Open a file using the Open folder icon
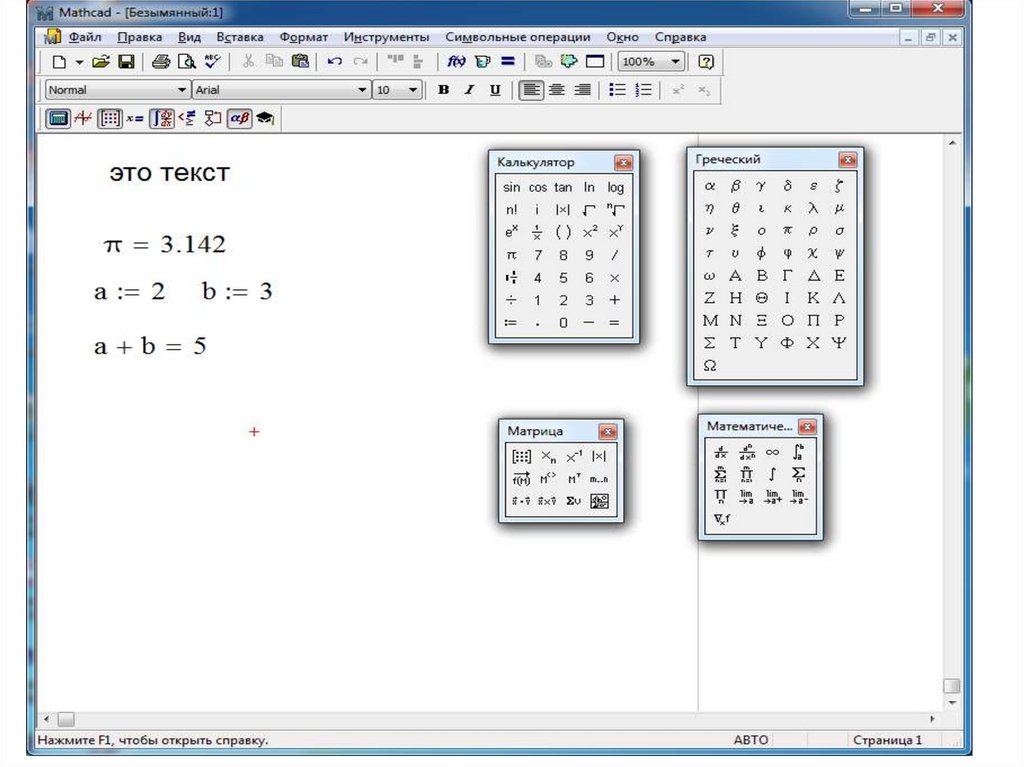This screenshot has width=1024, height=767. click(x=101, y=62)
